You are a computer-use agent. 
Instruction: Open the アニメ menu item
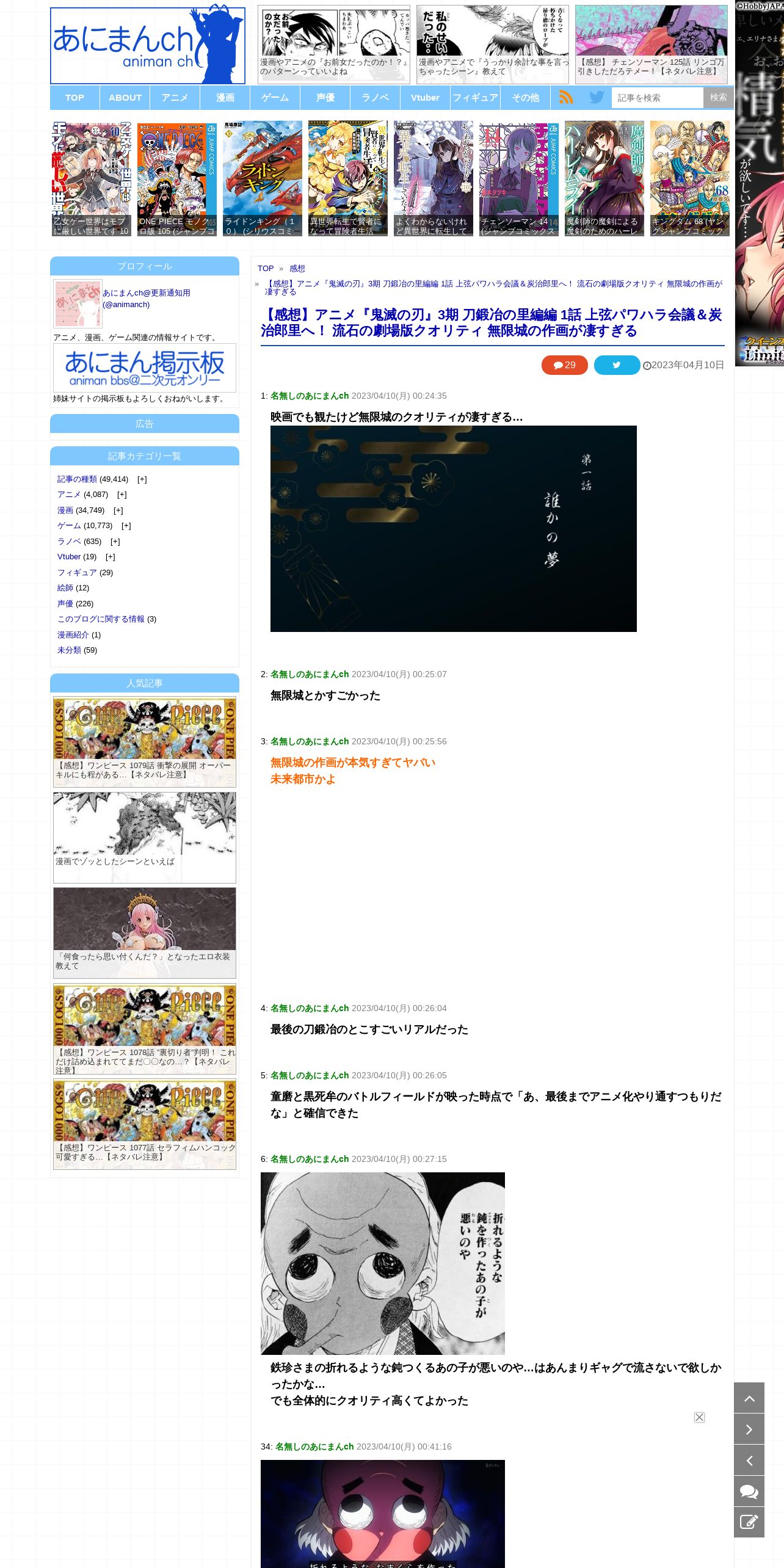[175, 98]
